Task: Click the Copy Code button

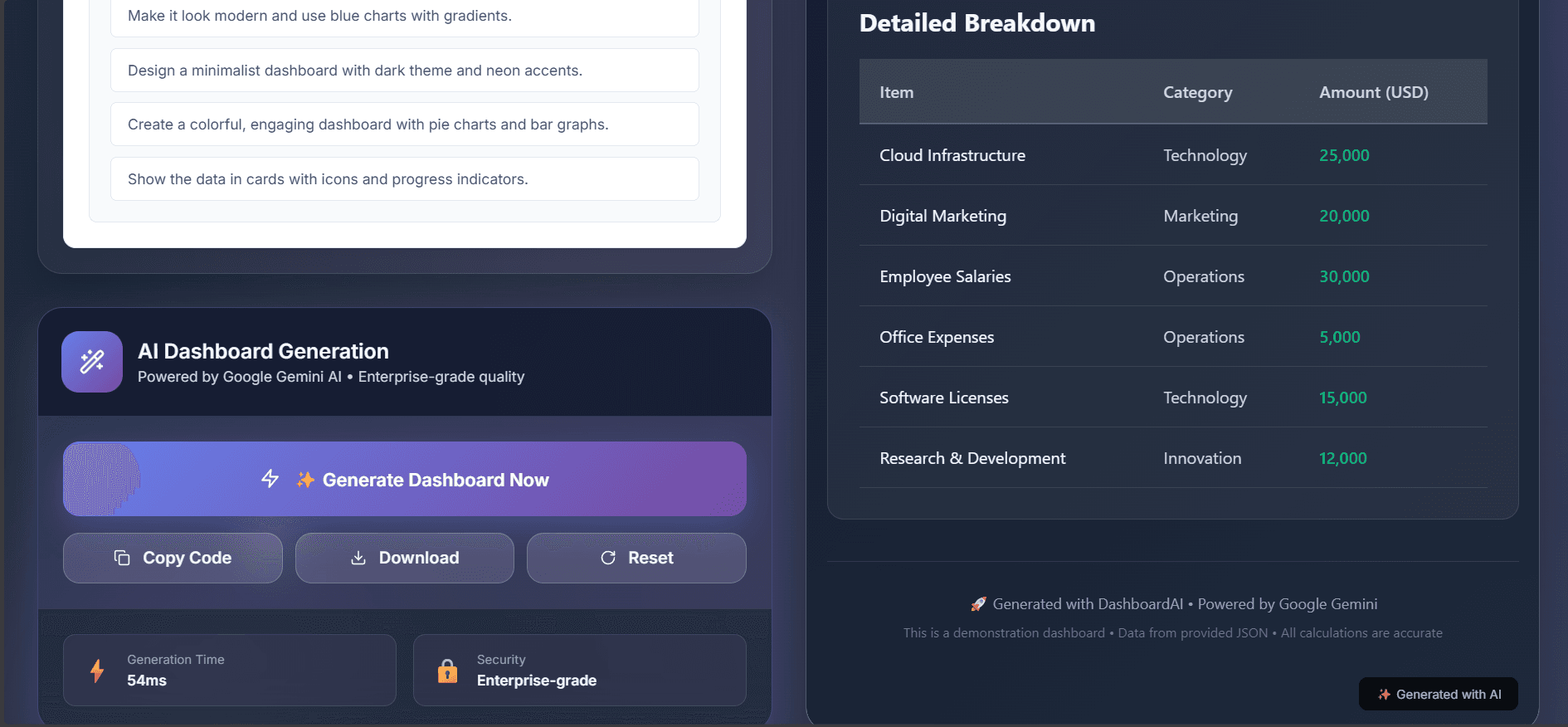Action: (173, 558)
